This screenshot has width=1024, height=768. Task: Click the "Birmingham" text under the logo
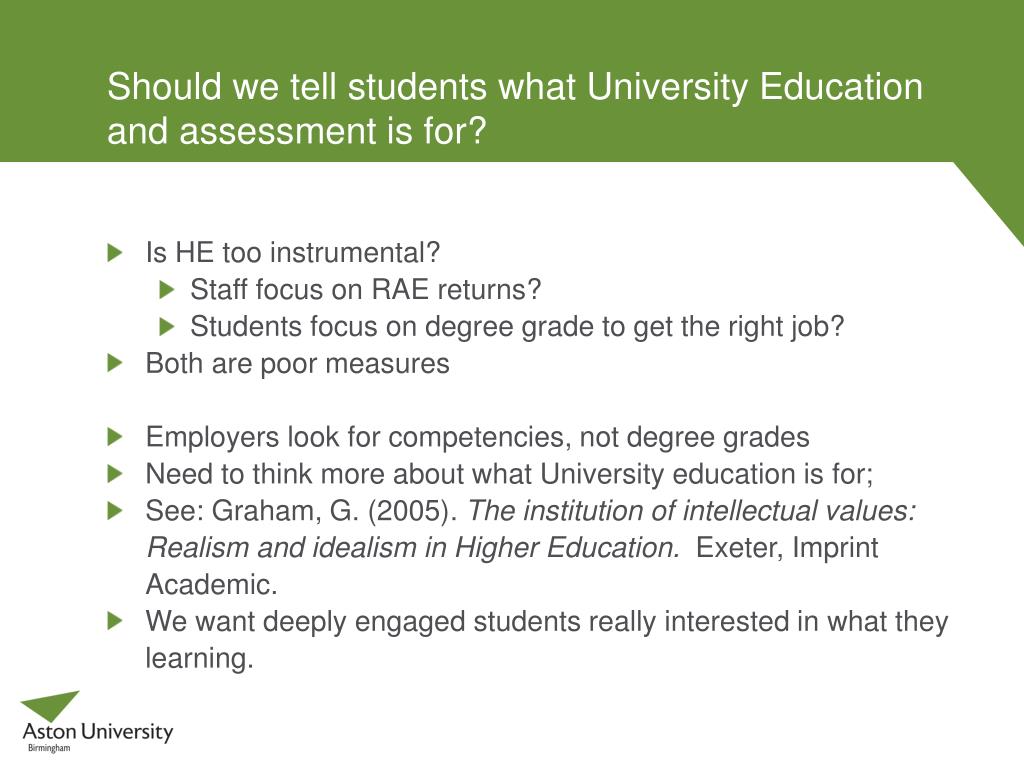[x=49, y=748]
